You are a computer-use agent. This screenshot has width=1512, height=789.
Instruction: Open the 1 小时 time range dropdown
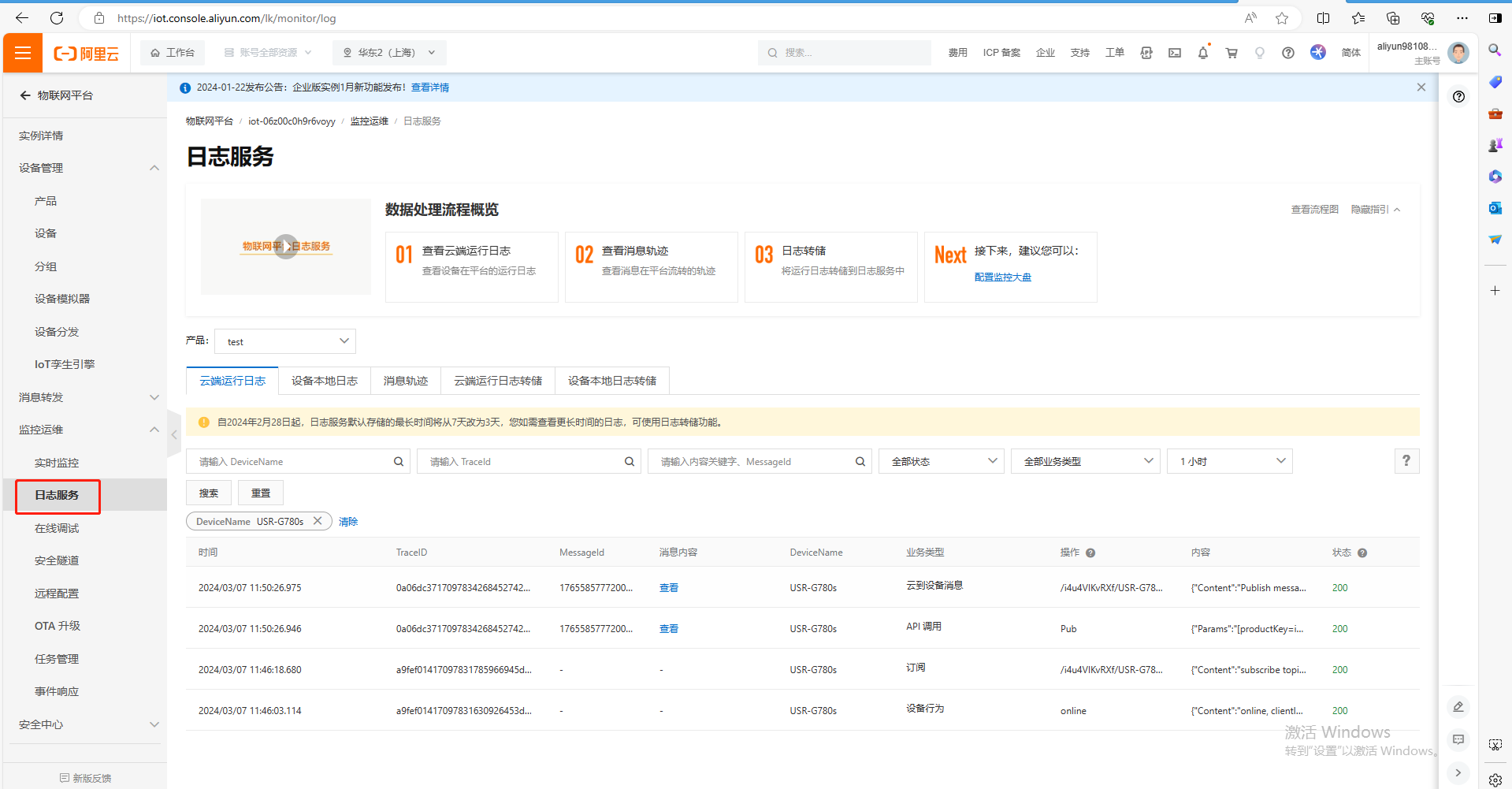point(1229,462)
